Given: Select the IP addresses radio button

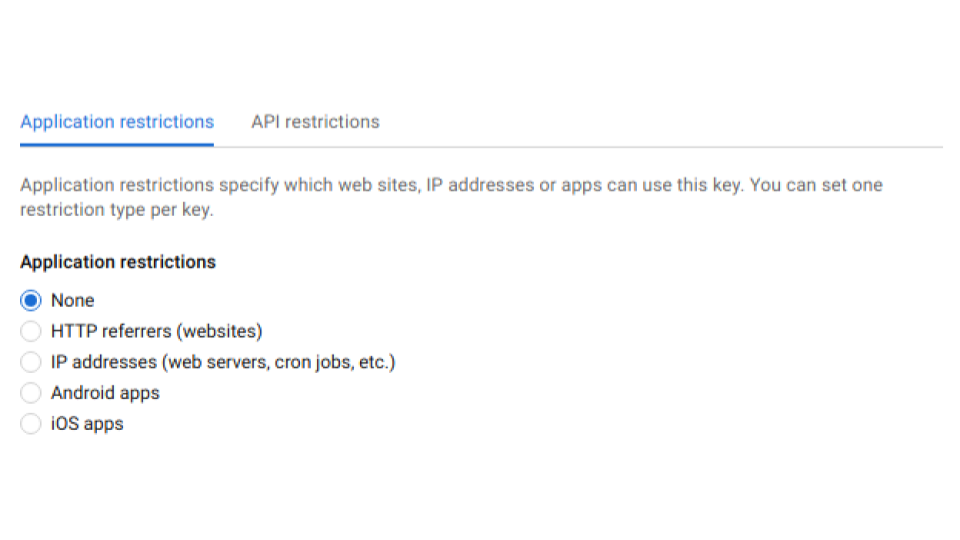Looking at the screenshot, I should pyautogui.click(x=31, y=362).
